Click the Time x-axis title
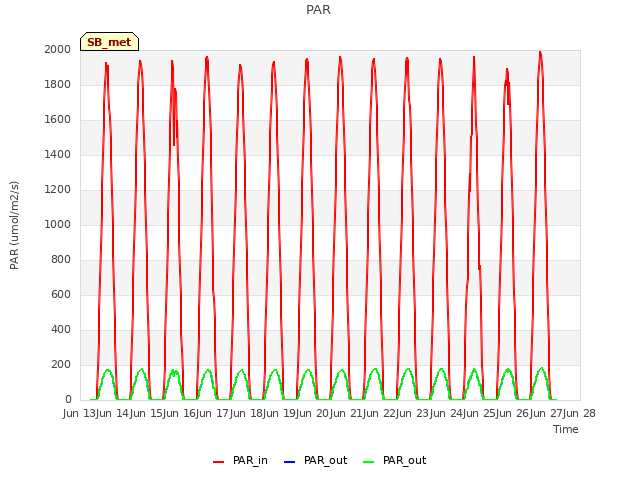The image size is (640, 480). [x=566, y=429]
